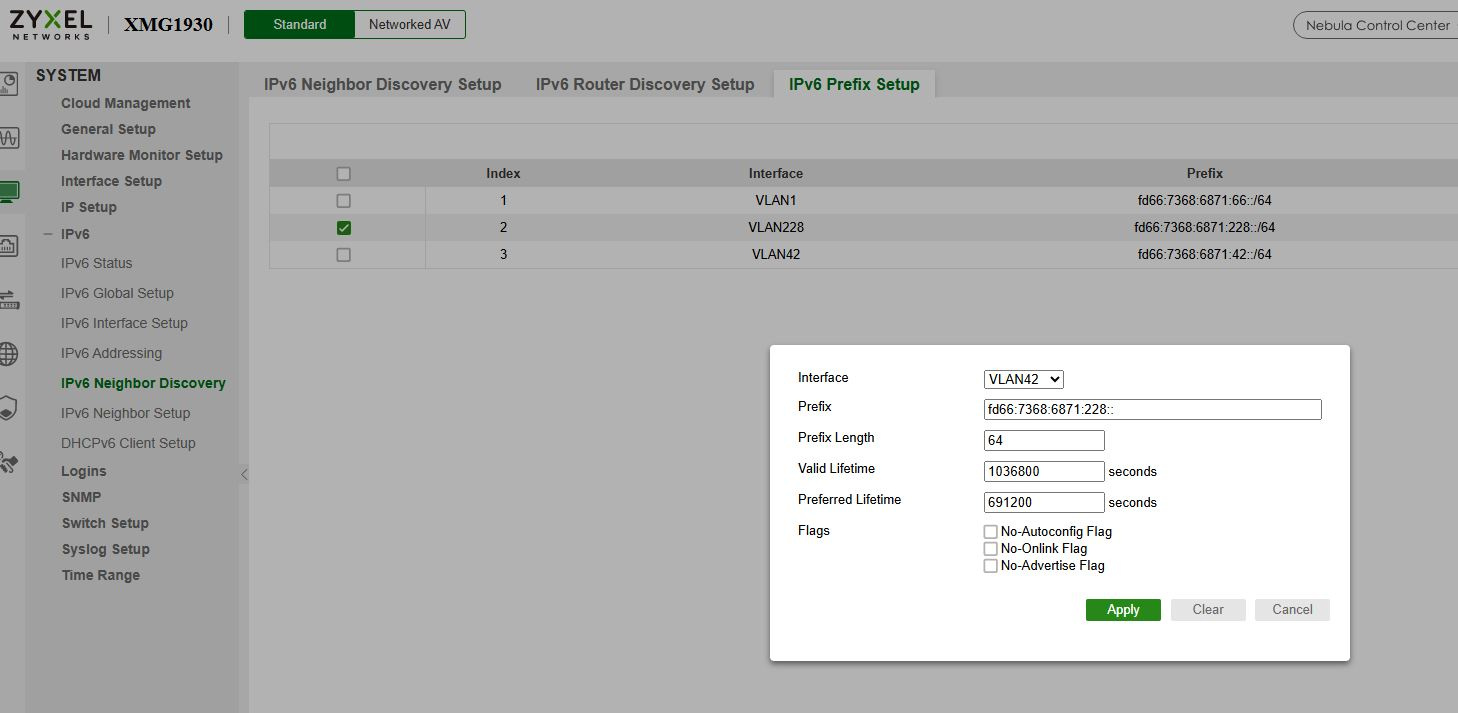The width and height of the screenshot is (1458, 713).
Task: Toggle the select-all checkbox in table header
Action: click(x=343, y=174)
